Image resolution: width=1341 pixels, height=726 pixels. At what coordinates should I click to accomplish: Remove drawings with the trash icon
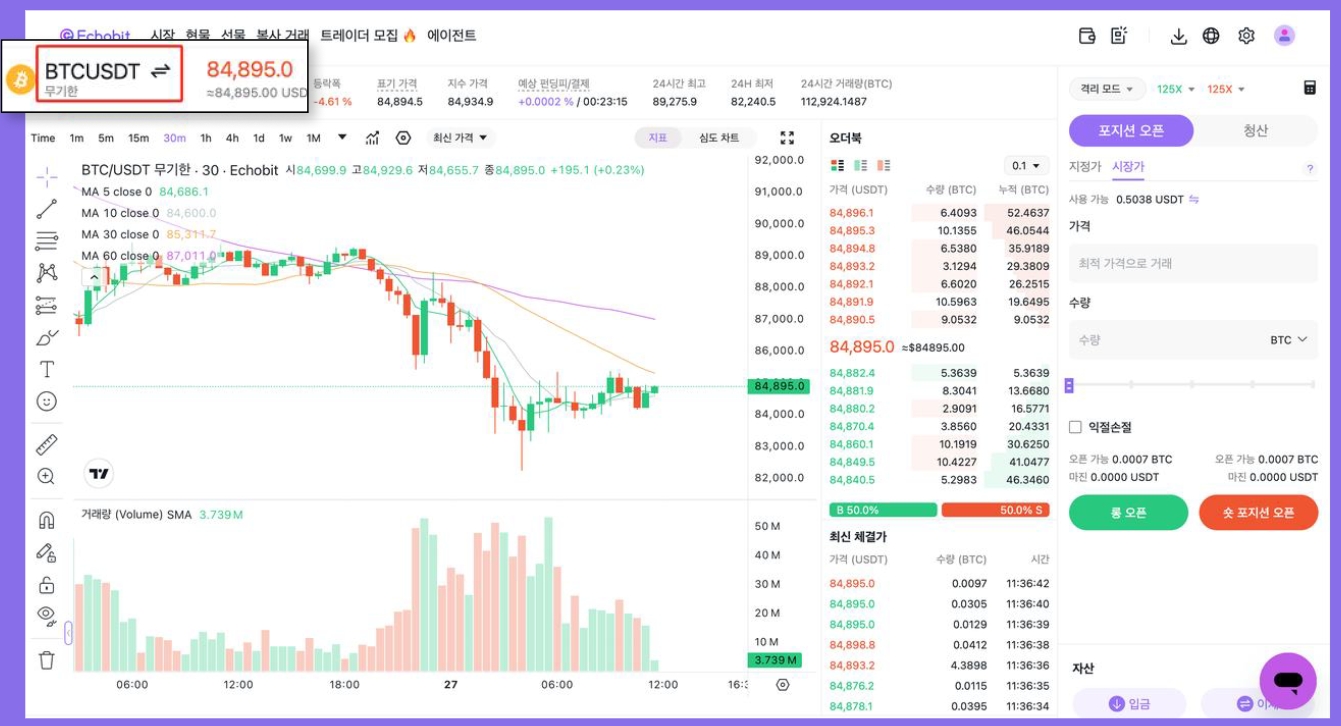coord(46,660)
